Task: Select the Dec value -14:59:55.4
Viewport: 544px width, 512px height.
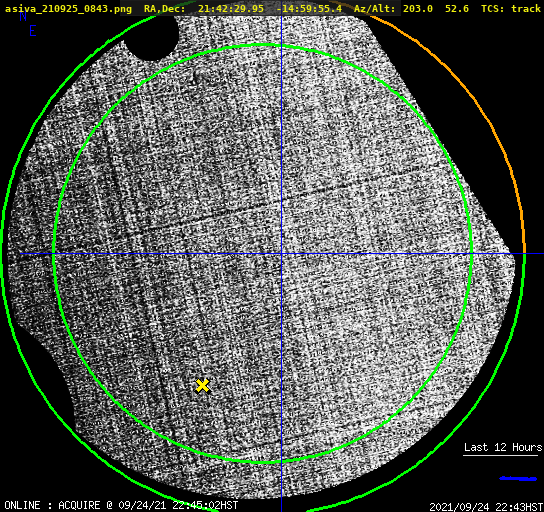Action: tap(309, 9)
